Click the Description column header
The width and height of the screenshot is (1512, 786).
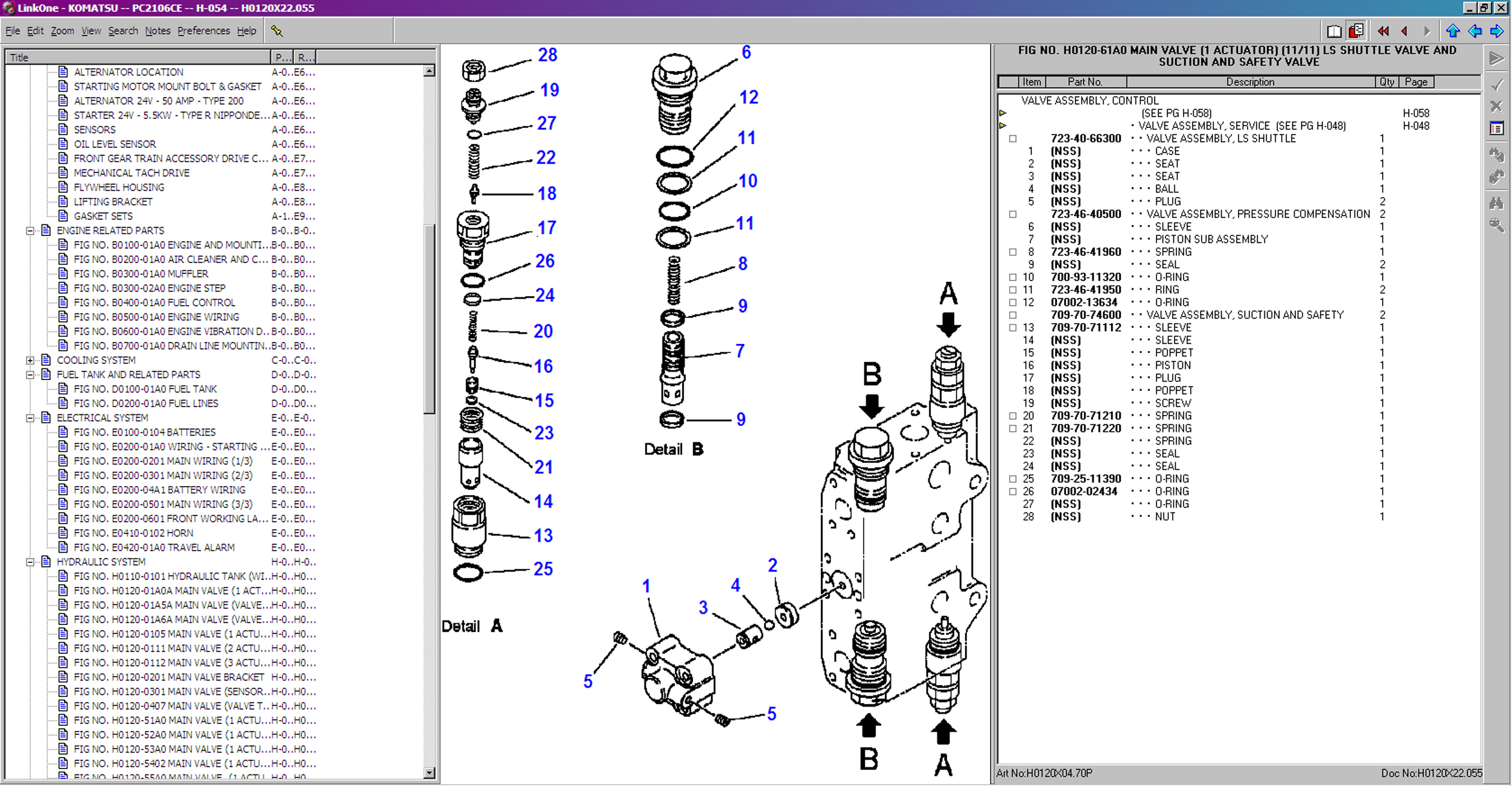[1250, 82]
